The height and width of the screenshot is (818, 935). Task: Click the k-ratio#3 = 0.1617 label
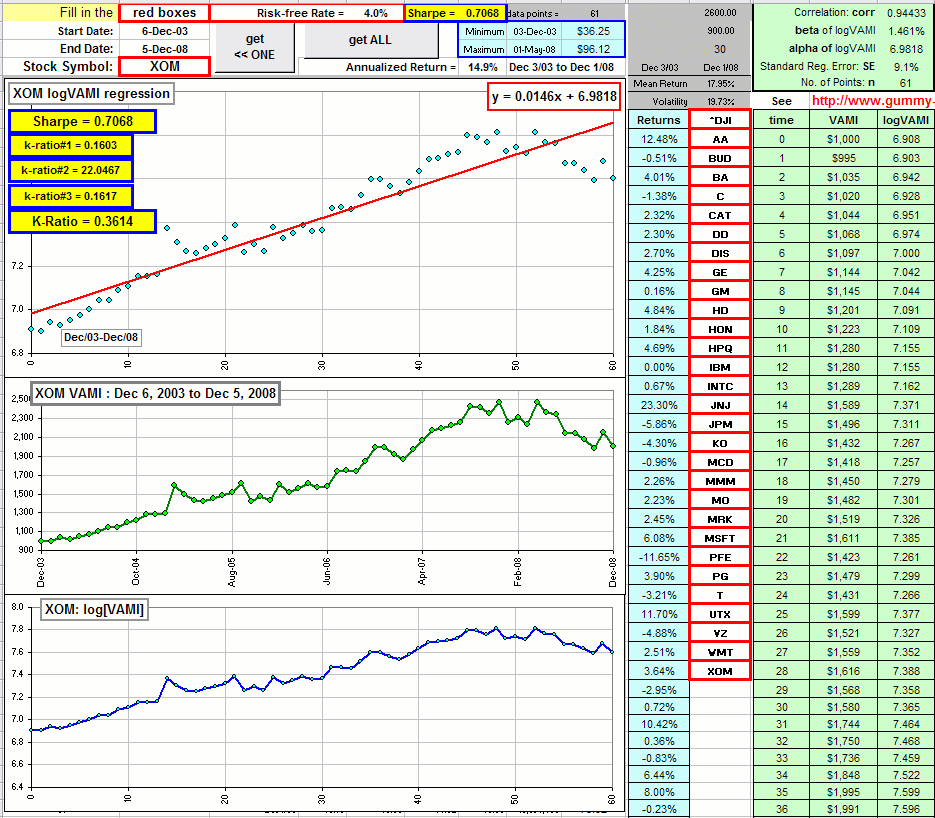tap(70, 196)
